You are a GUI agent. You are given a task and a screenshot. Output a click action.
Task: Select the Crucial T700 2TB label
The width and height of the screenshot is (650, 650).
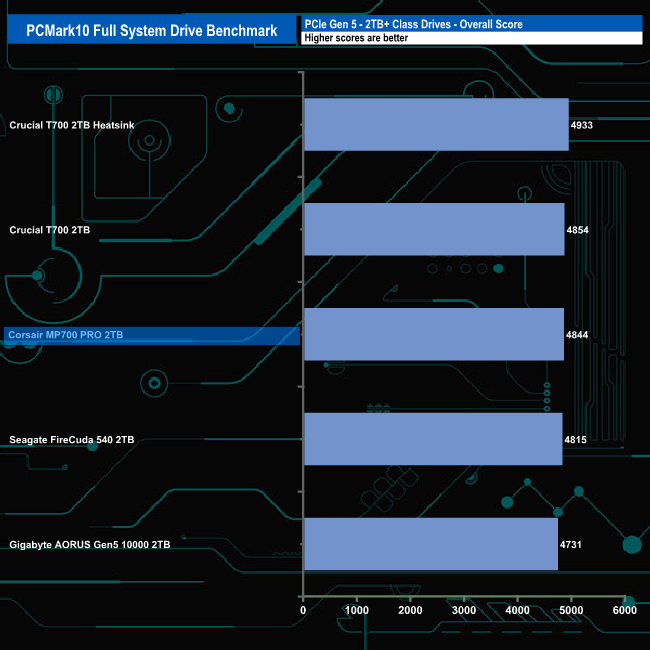(49, 230)
